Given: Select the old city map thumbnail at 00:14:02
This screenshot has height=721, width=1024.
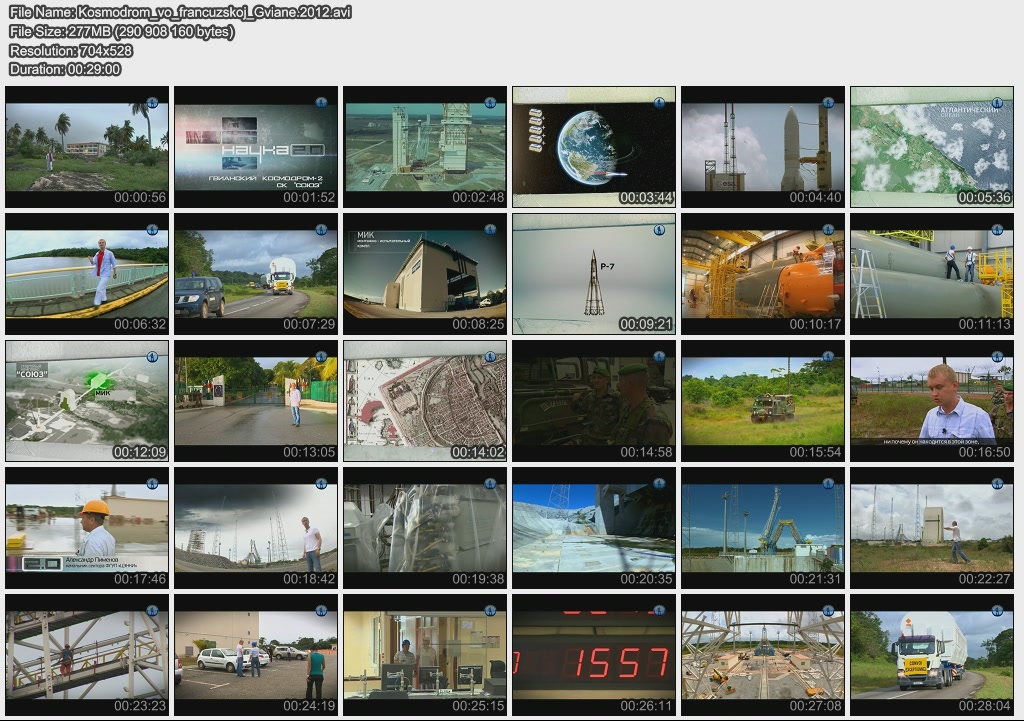Looking at the screenshot, I should [x=424, y=400].
